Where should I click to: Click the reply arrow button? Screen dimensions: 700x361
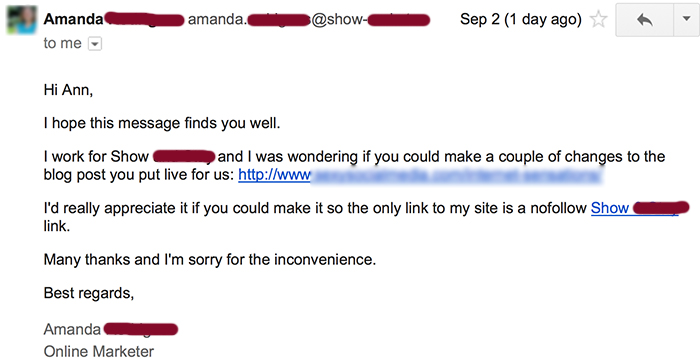645,20
